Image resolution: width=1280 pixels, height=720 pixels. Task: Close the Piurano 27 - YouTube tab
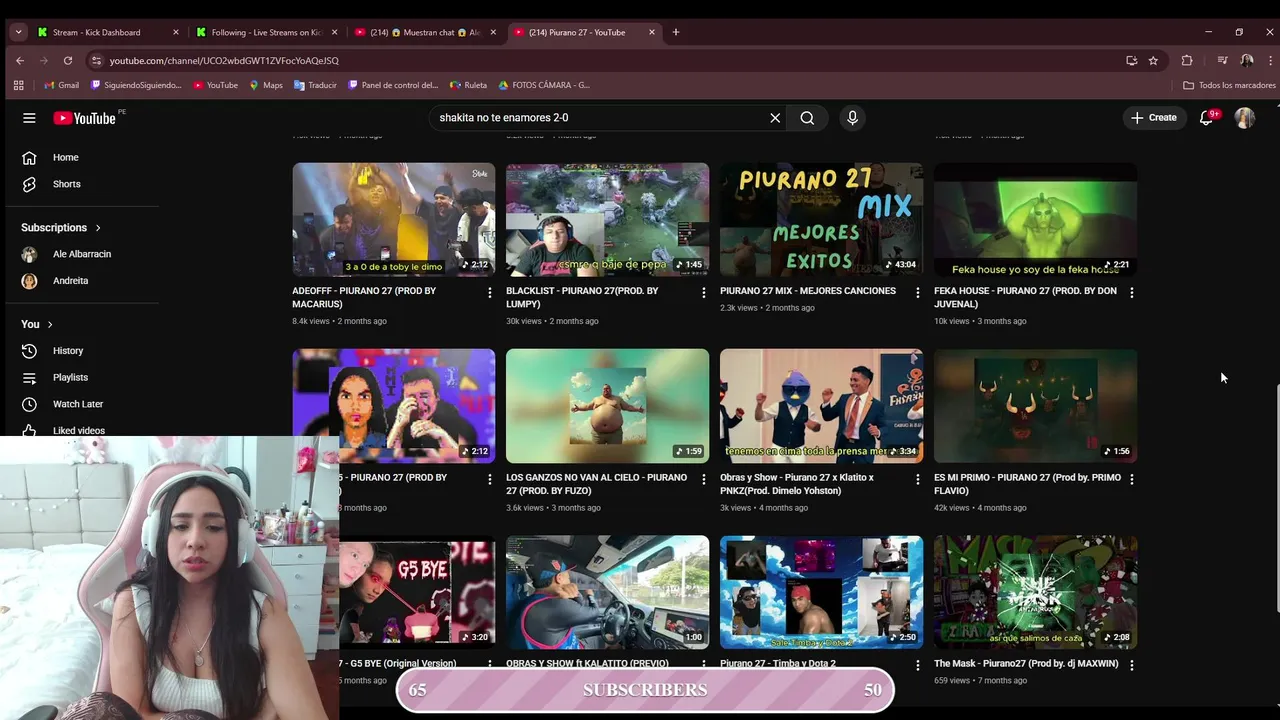(x=652, y=32)
